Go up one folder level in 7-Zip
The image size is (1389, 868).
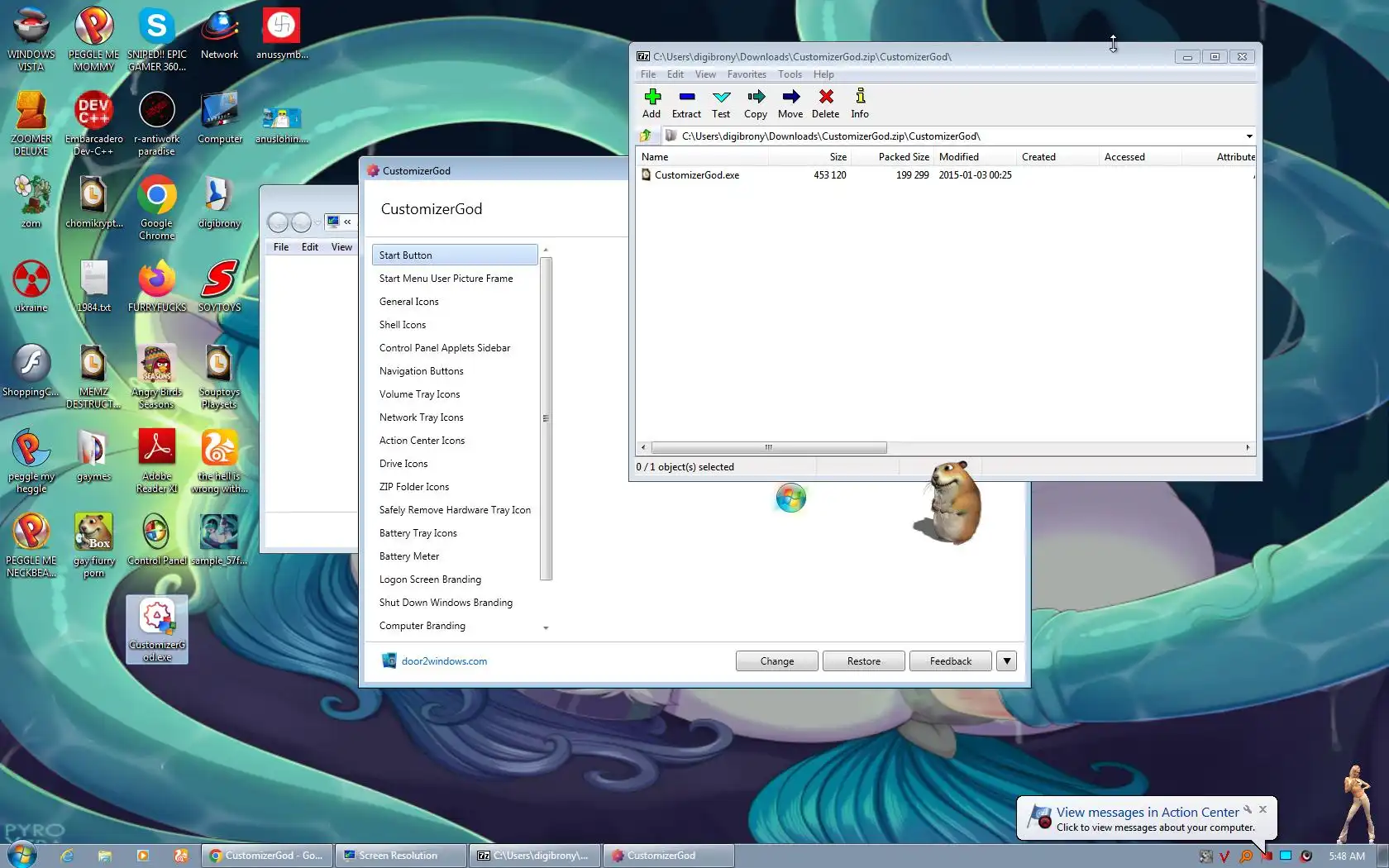[x=646, y=136]
